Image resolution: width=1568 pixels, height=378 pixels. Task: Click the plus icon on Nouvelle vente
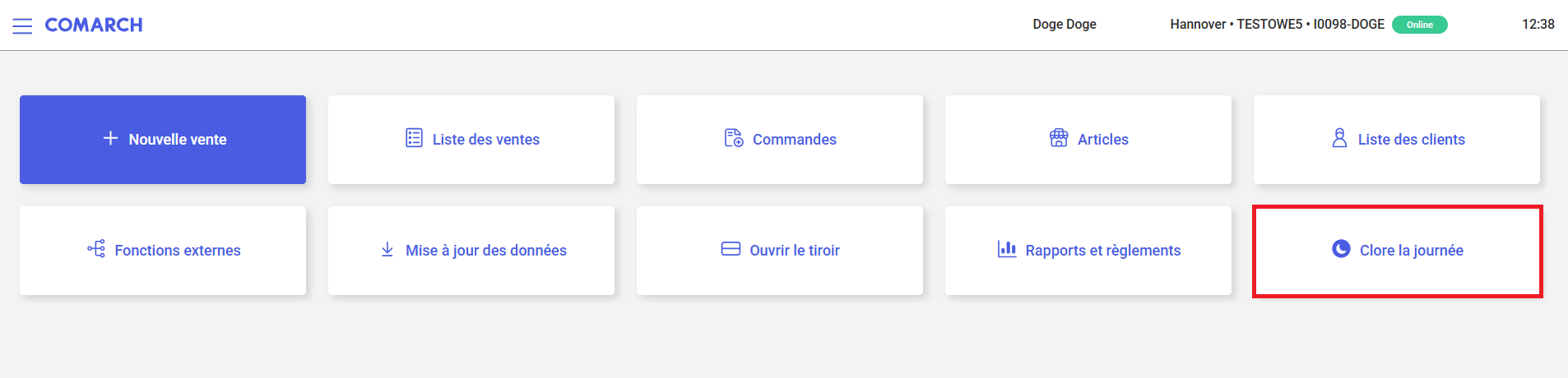point(110,138)
